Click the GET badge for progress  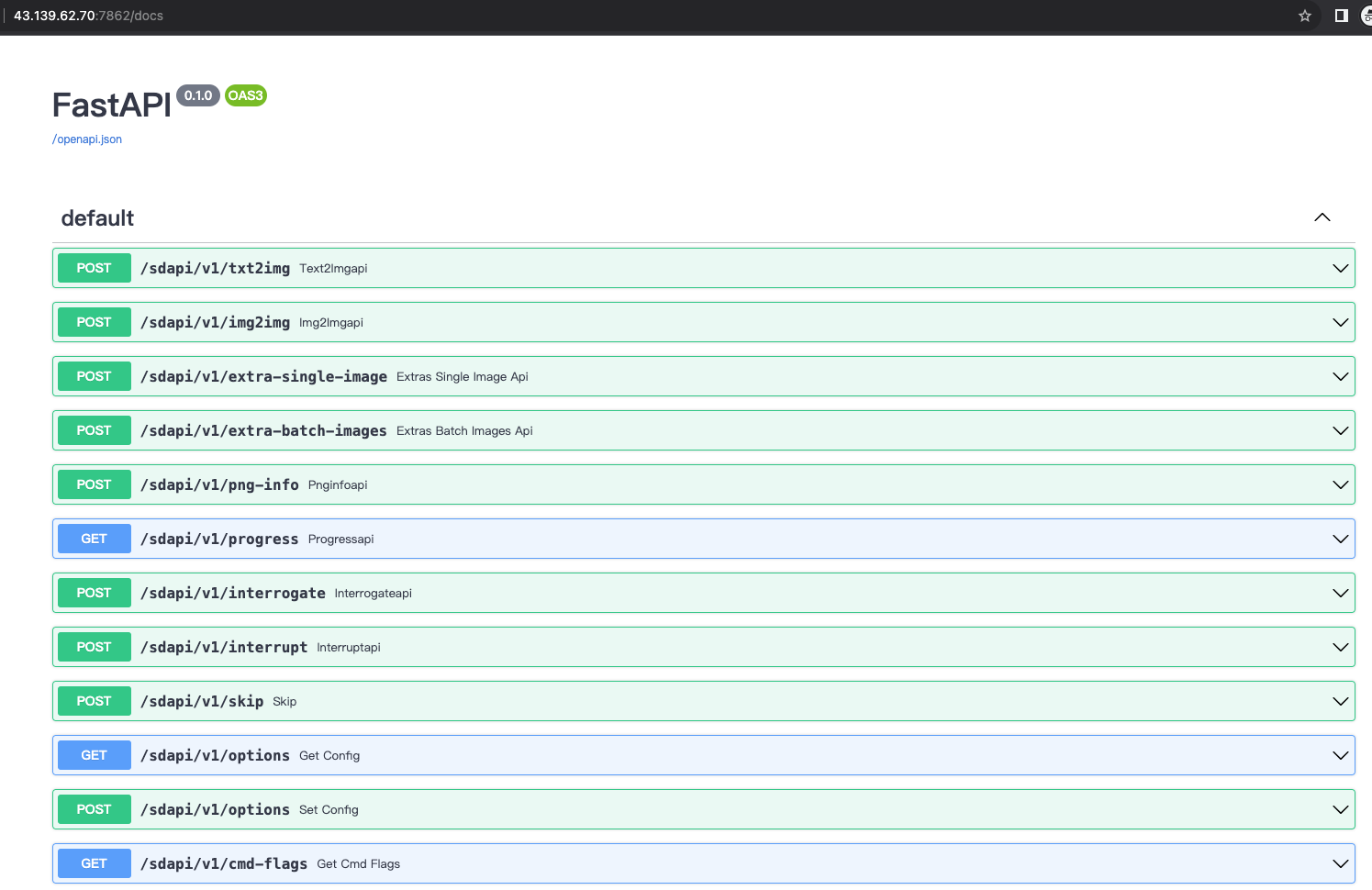tap(95, 539)
